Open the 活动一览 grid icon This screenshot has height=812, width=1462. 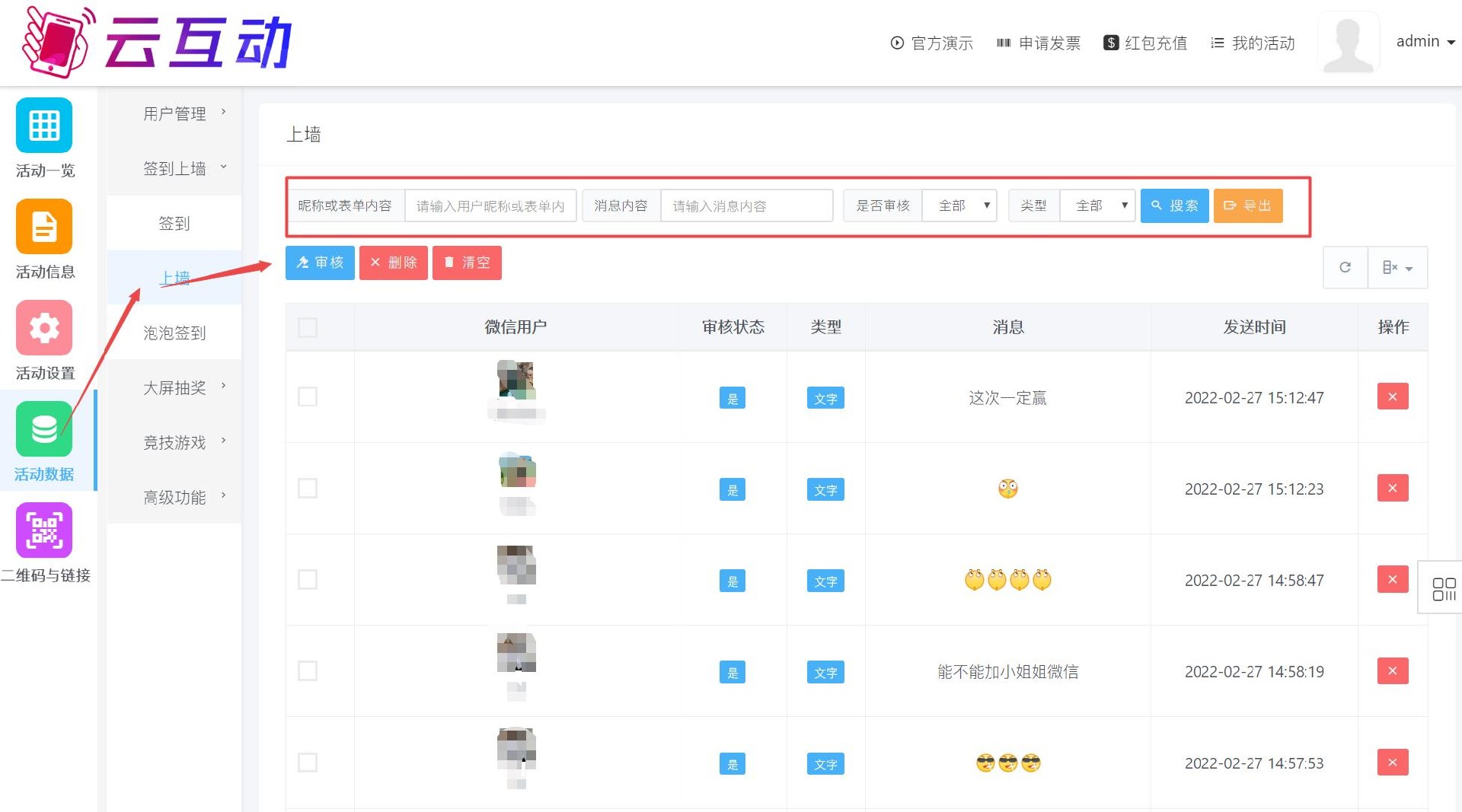44,126
